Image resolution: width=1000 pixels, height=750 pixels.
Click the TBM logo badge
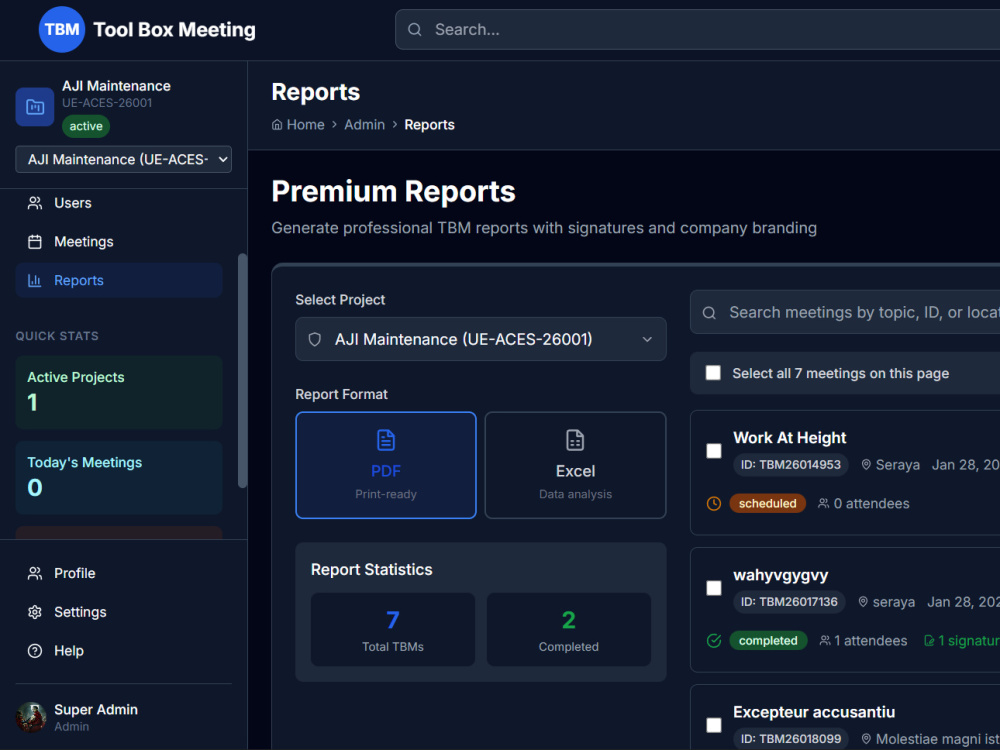coord(62,29)
